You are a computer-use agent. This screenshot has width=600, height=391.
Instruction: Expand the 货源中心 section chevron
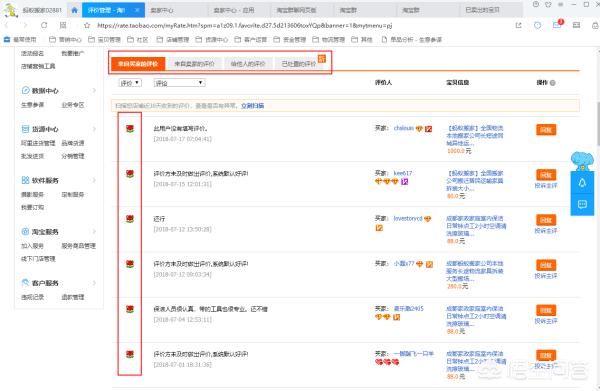[x=94, y=129]
